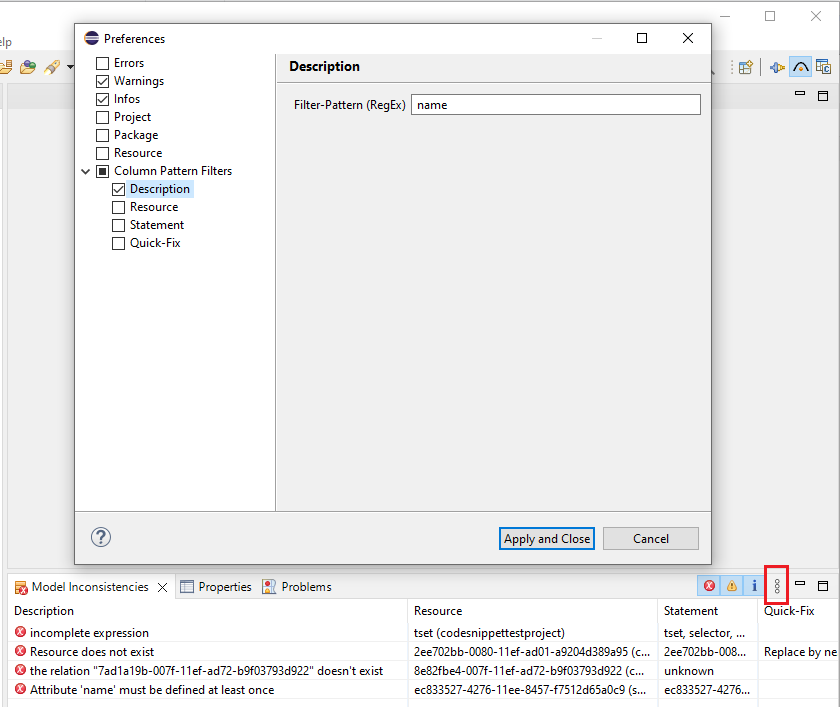840x707 pixels.
Task: Uncheck the Warnings checkbox
Action: pos(102,81)
